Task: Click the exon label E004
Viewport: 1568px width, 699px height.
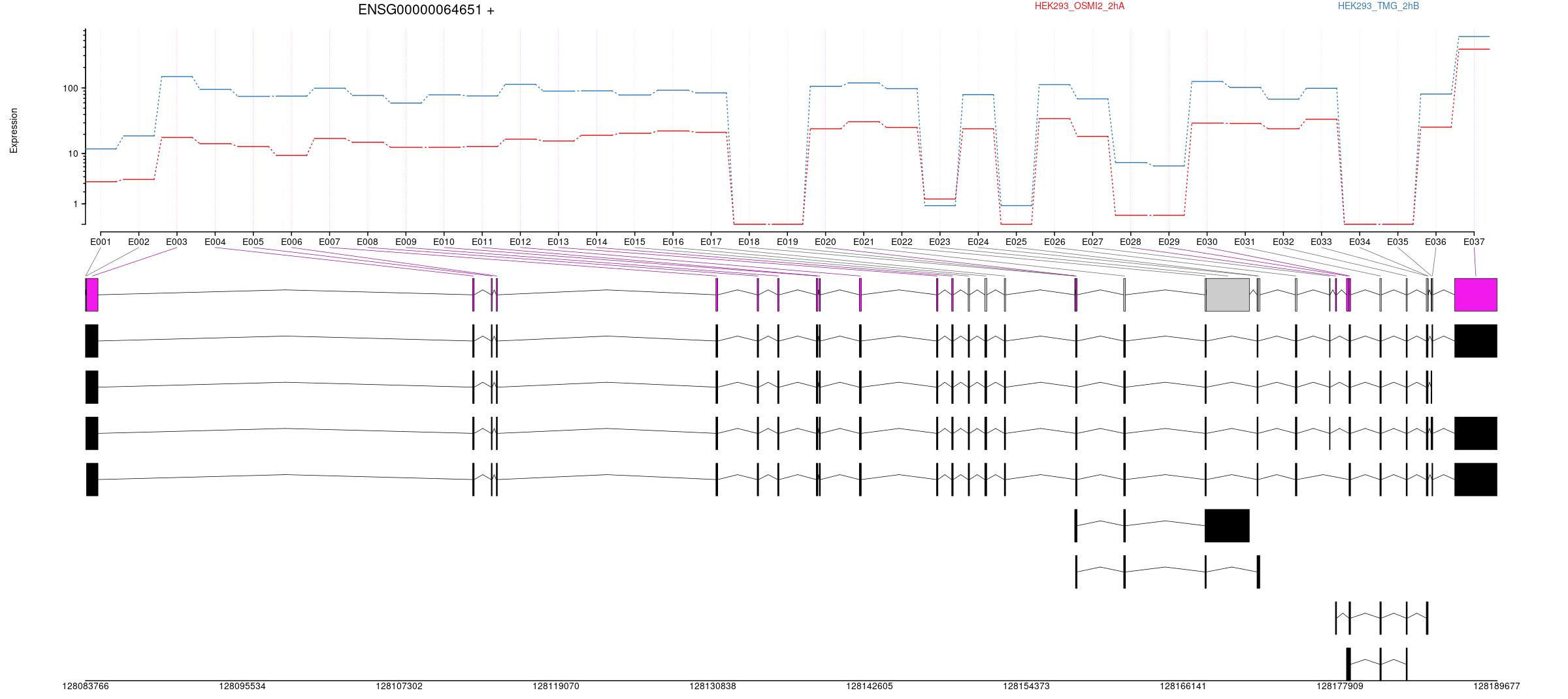Action: click(x=215, y=242)
